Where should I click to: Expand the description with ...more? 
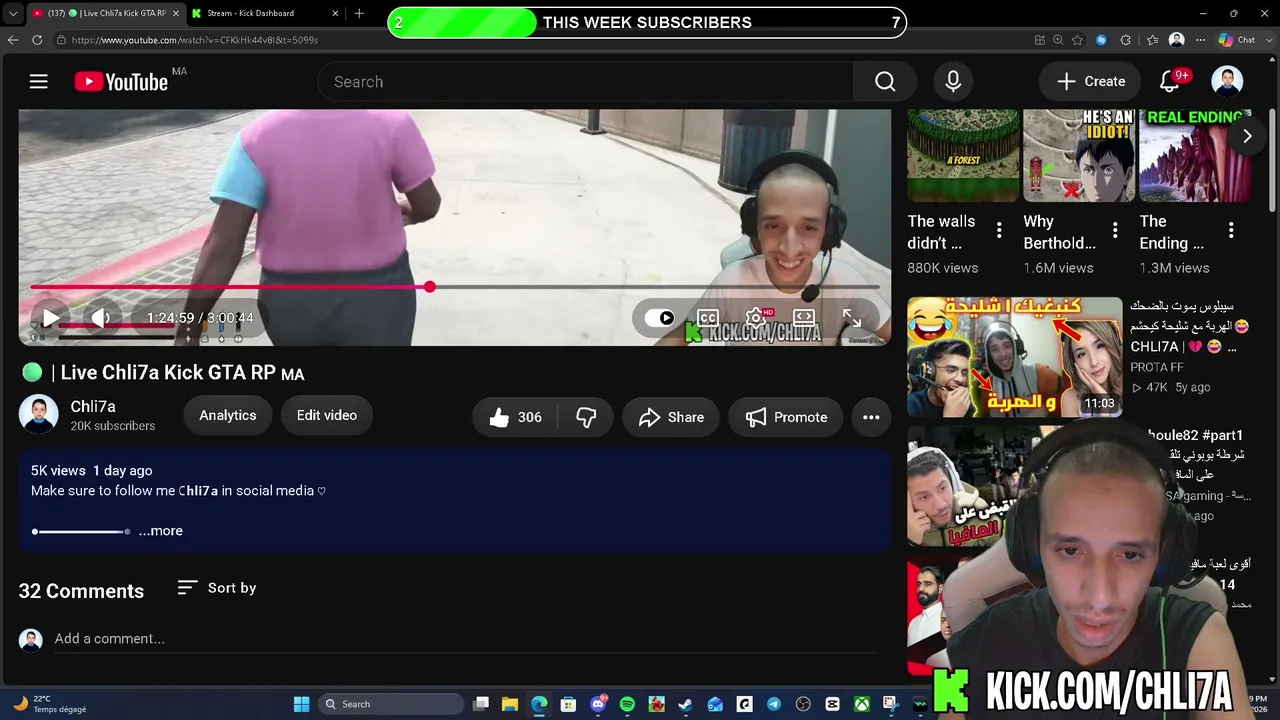(160, 531)
